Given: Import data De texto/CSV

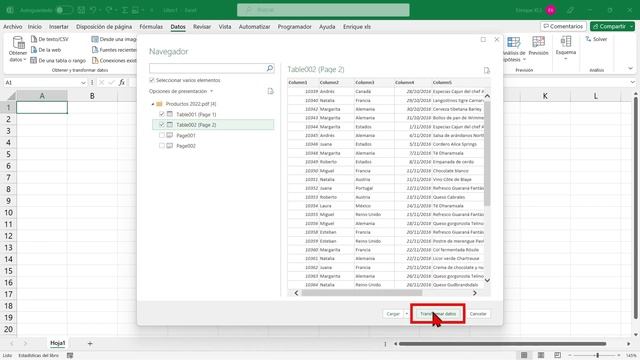Looking at the screenshot, I should [49, 39].
